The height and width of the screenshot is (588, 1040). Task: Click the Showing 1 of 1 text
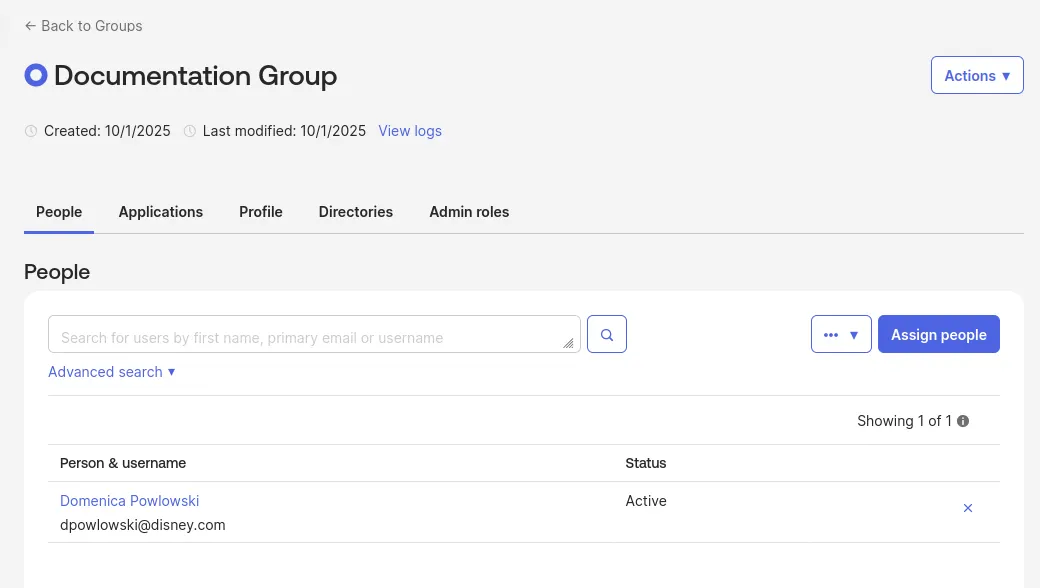904,421
